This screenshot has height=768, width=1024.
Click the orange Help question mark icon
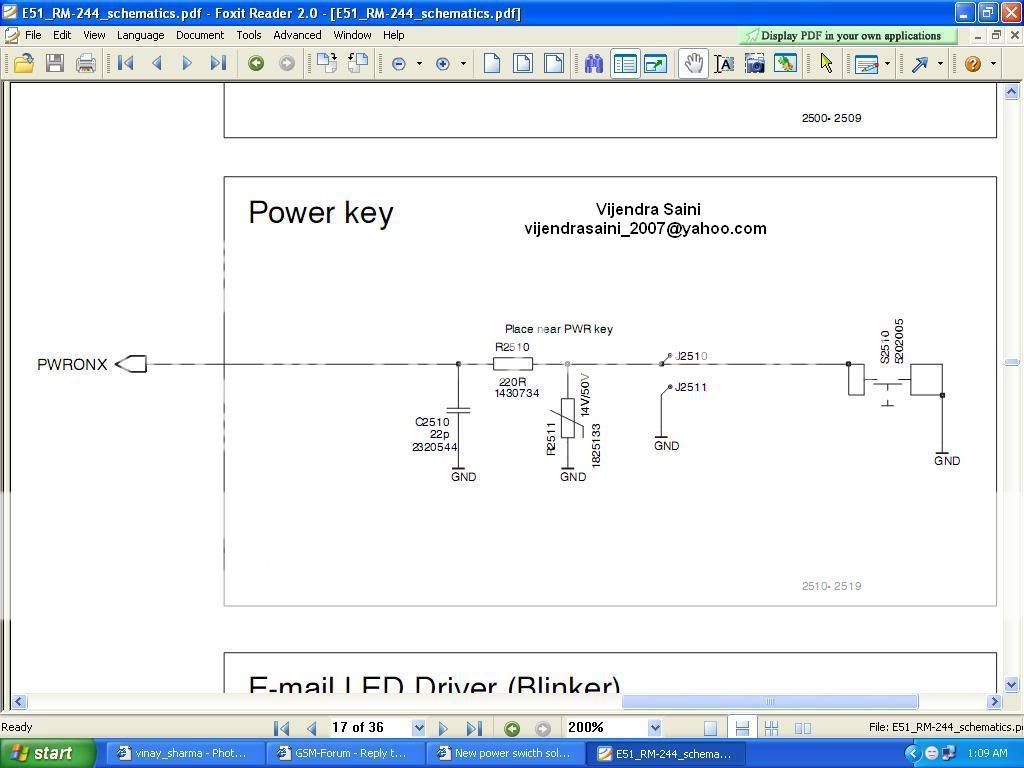click(972, 63)
